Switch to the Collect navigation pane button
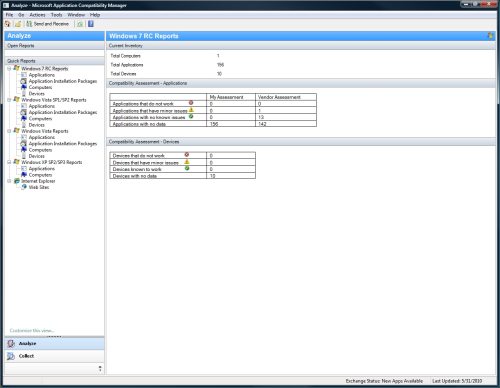 click(54, 356)
